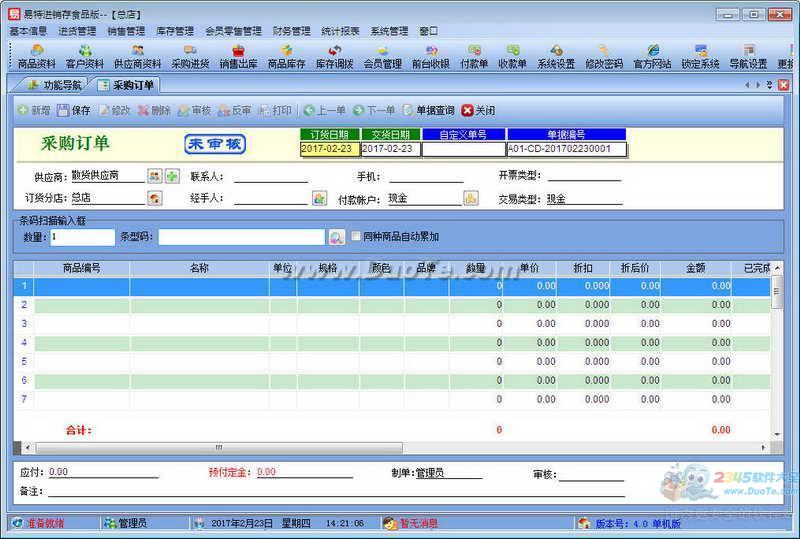800x539 pixels.
Task: Click the 单据查询 button
Action: pos(428,110)
